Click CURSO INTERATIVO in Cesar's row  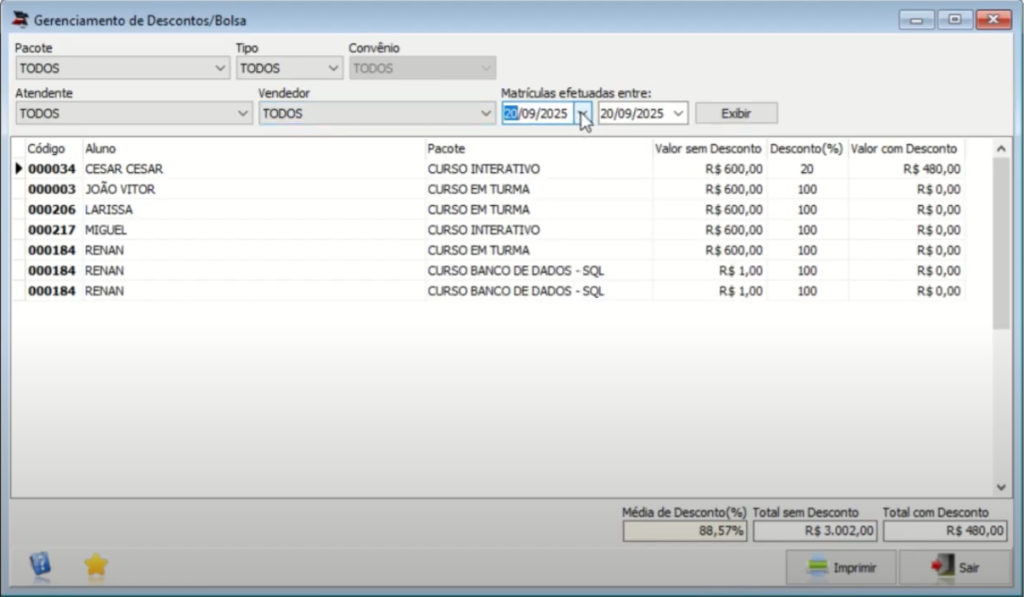tap(483, 169)
